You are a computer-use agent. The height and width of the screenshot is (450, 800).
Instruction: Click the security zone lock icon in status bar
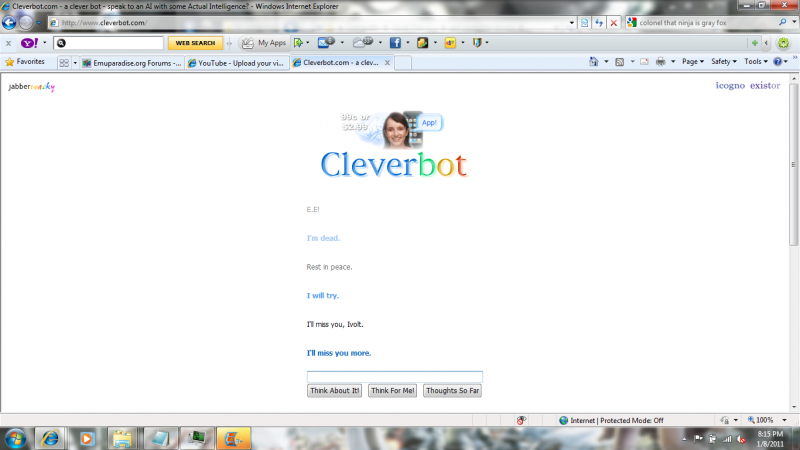pyautogui.click(x=724, y=420)
